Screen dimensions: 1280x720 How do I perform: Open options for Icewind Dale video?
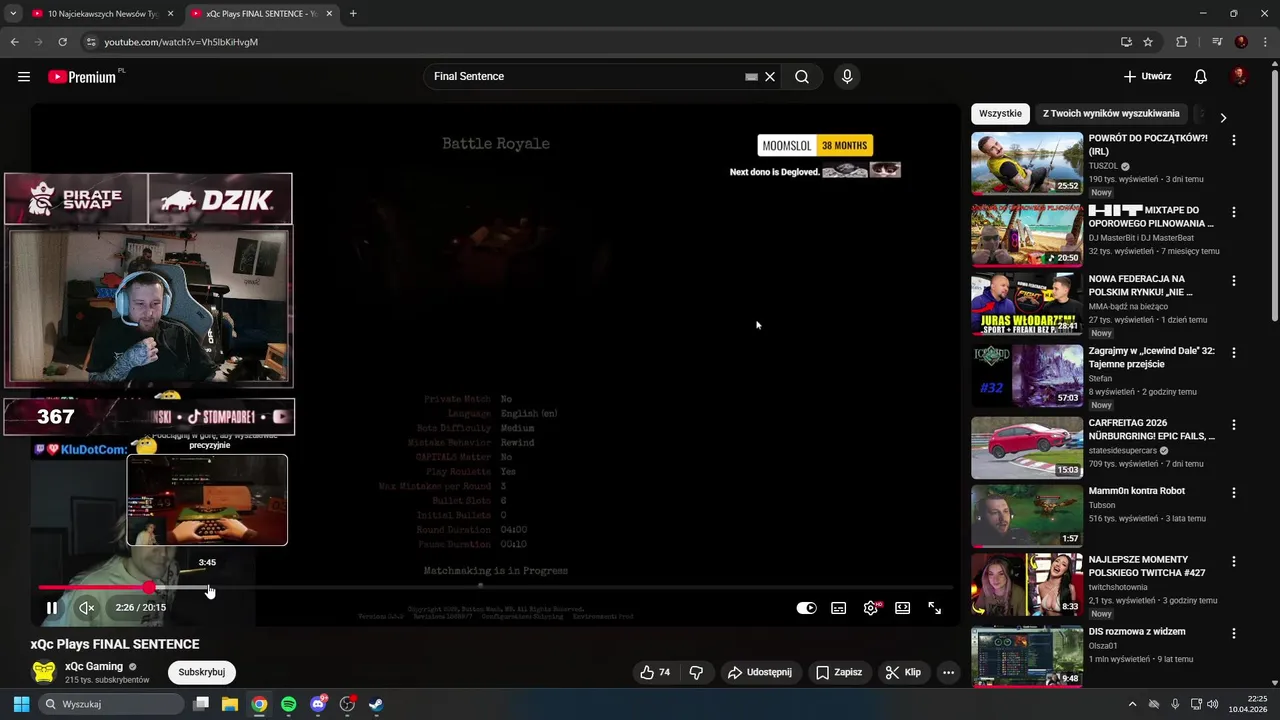tap(1234, 353)
